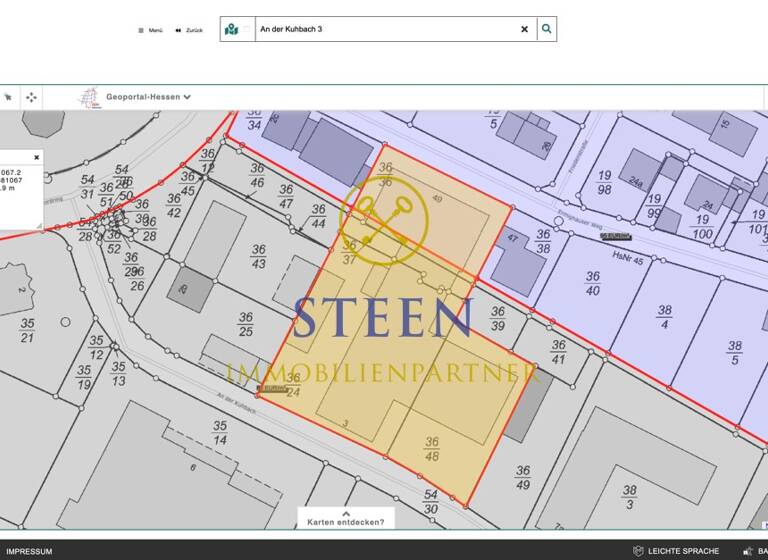
Task: Click the map marker search-type icon
Action: tap(231, 29)
